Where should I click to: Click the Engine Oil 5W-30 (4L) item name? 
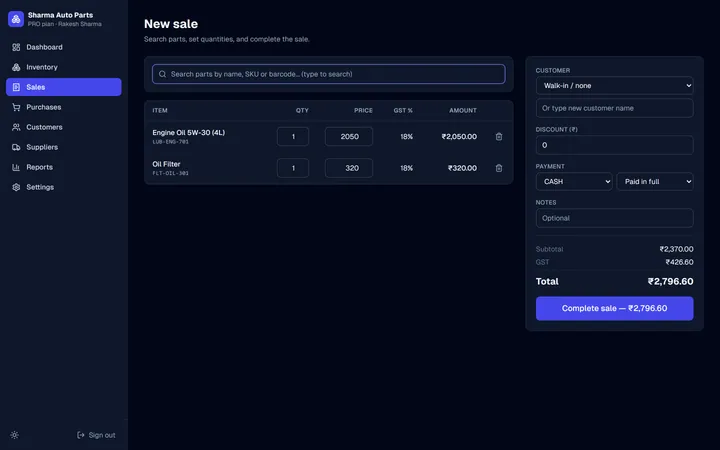[189, 132]
